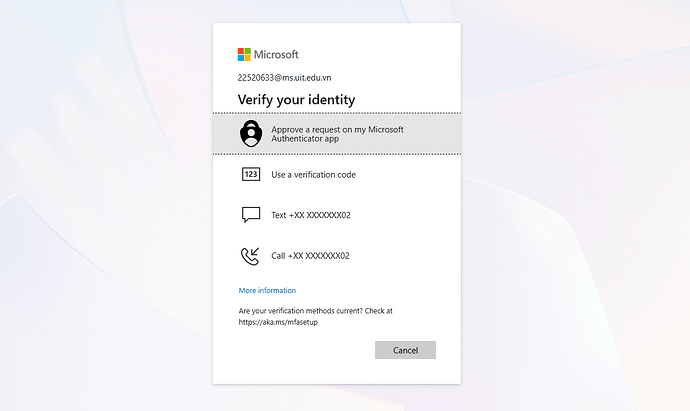Click the 'Are your verification methods current?' text
690x411 pixels.
click(301, 311)
